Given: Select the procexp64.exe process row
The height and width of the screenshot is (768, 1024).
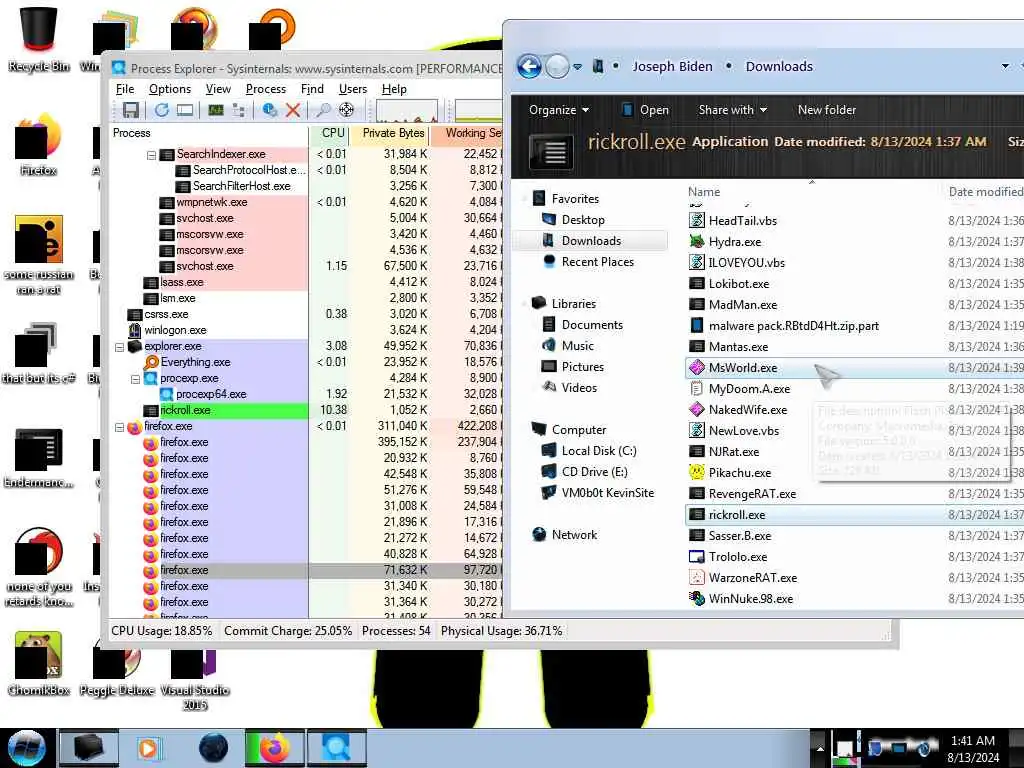Looking at the screenshot, I should [x=306, y=394].
